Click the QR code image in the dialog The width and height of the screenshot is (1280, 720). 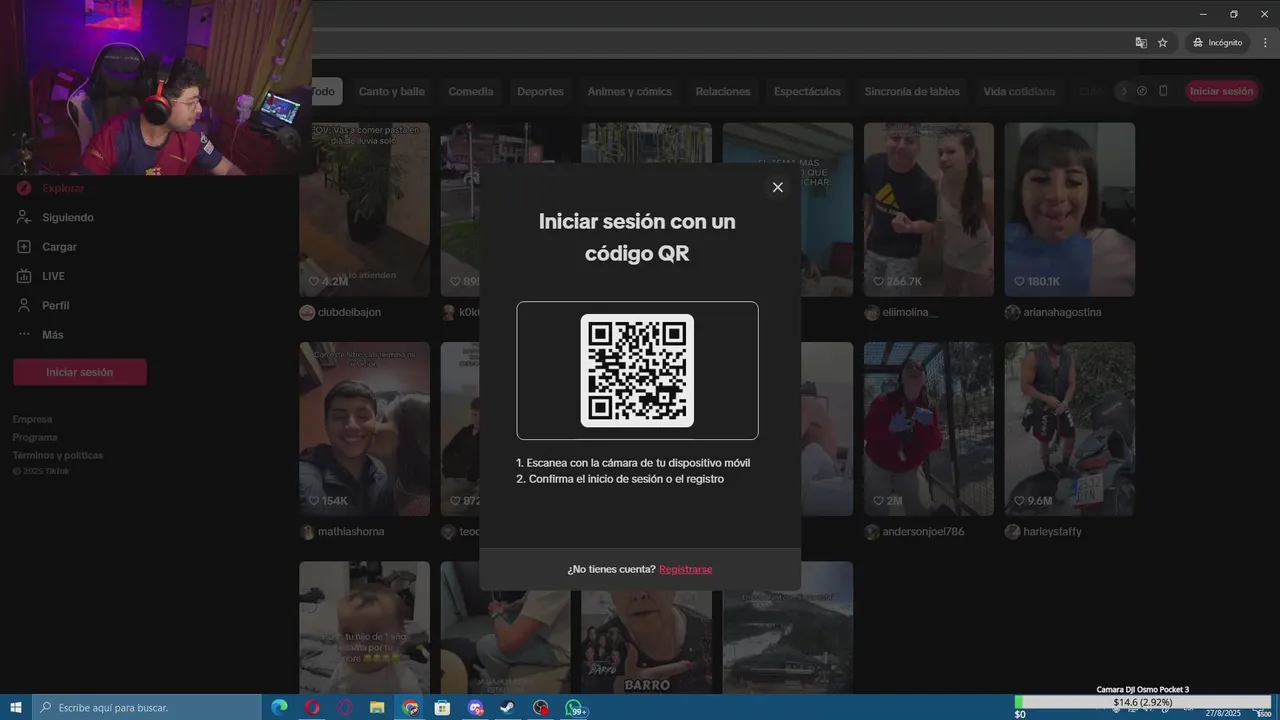(637, 370)
